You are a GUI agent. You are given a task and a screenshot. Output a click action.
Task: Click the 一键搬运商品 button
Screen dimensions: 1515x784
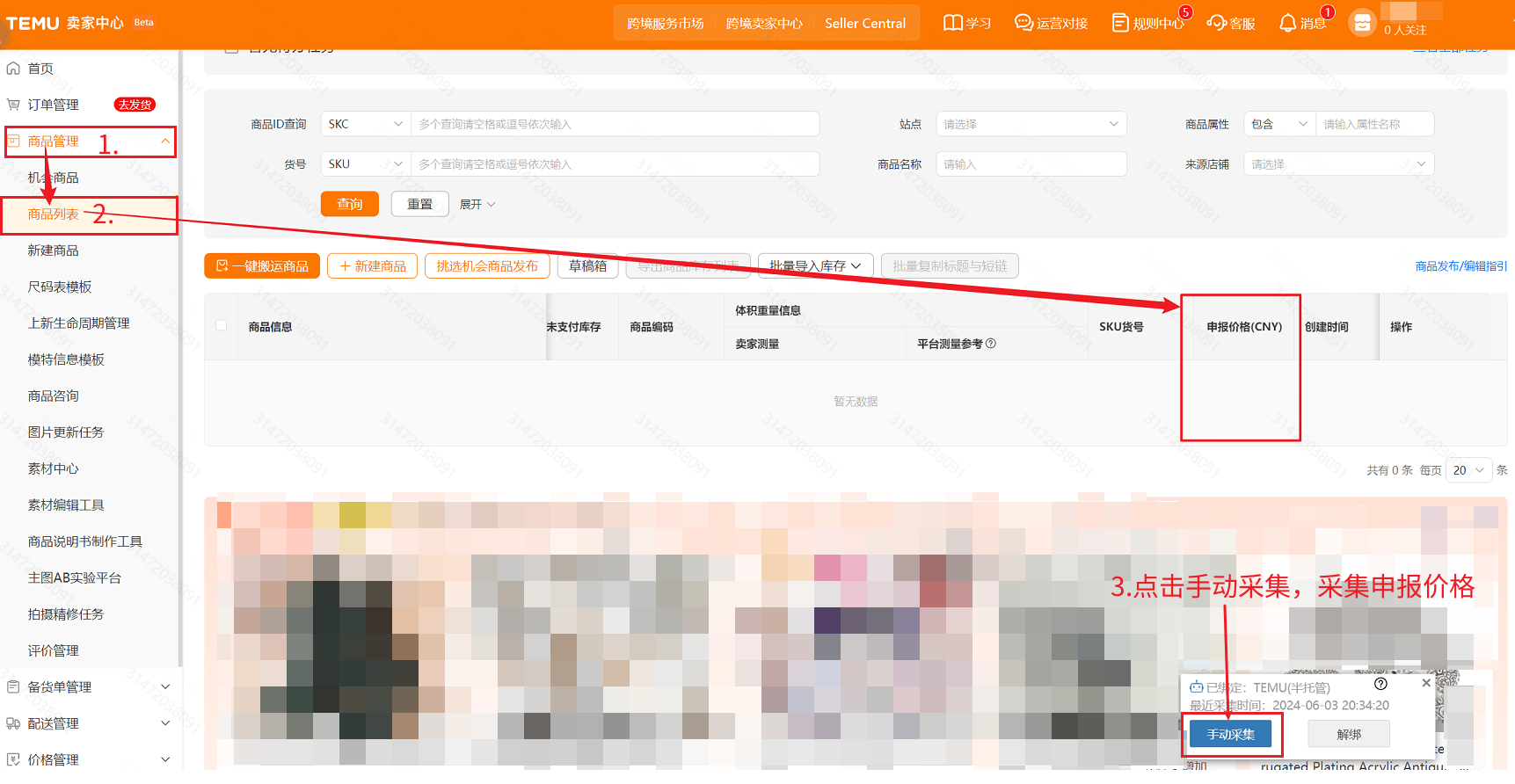point(262,265)
